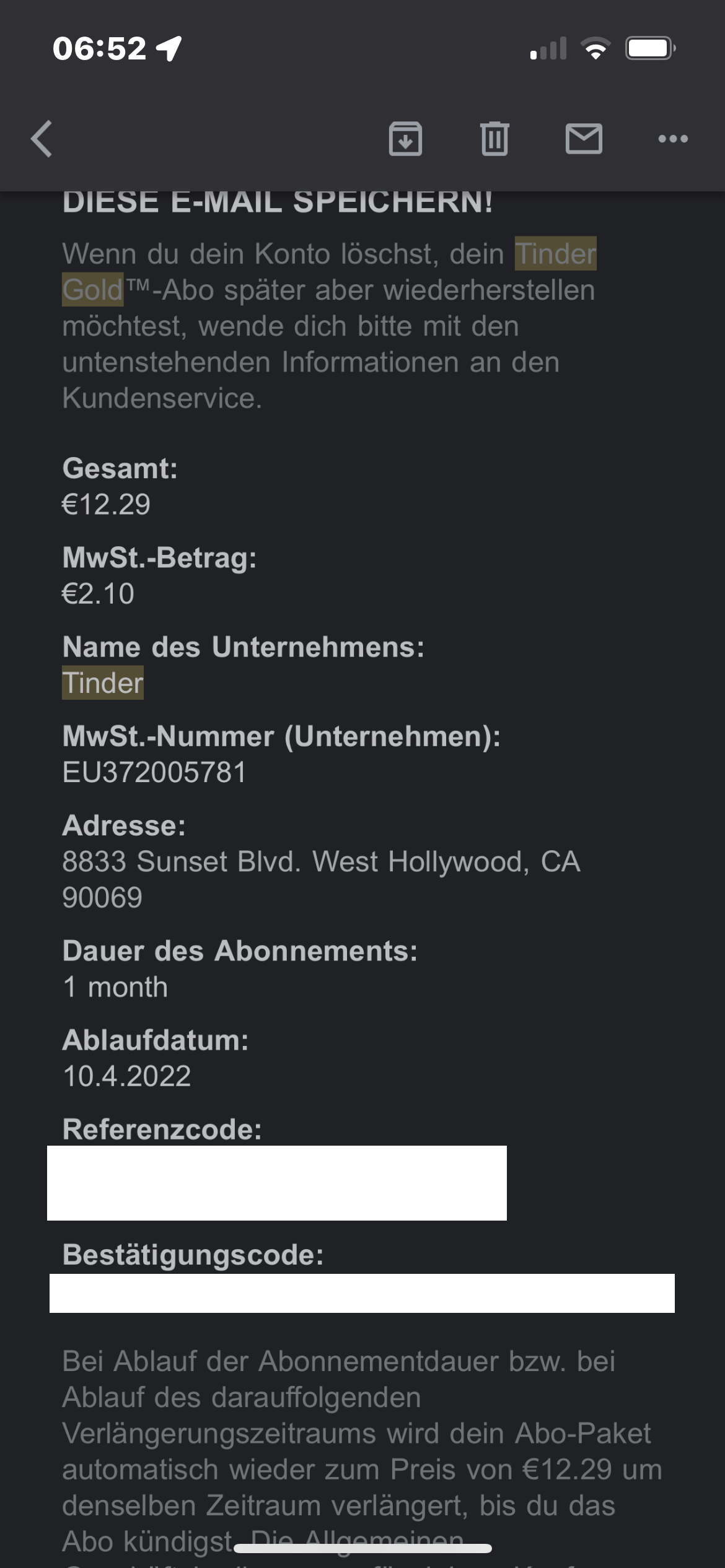Screen dimensions: 725x1568
Task: Tap the home indicator bar at bottom
Action: 362,1548
